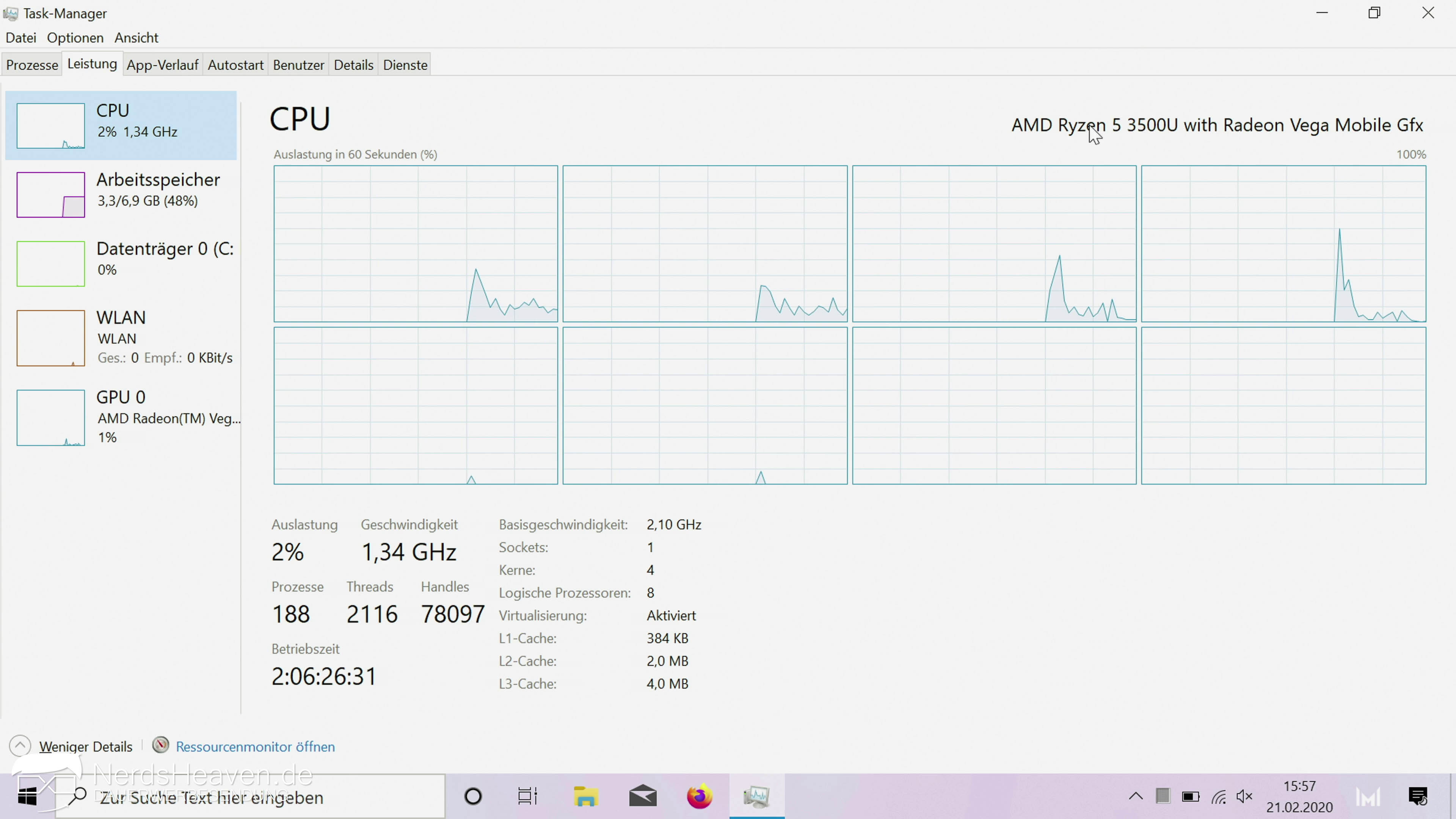Switch to the Dienste tab
The width and height of the screenshot is (1456, 819).
[x=405, y=65]
